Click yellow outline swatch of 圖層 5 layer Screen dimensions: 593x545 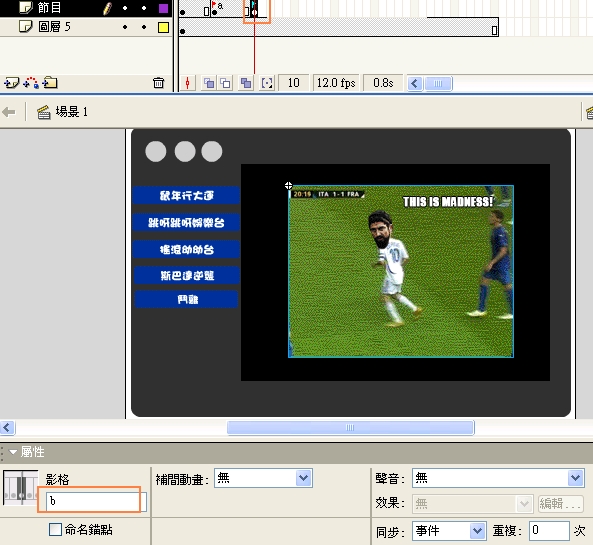pyautogui.click(x=163, y=27)
